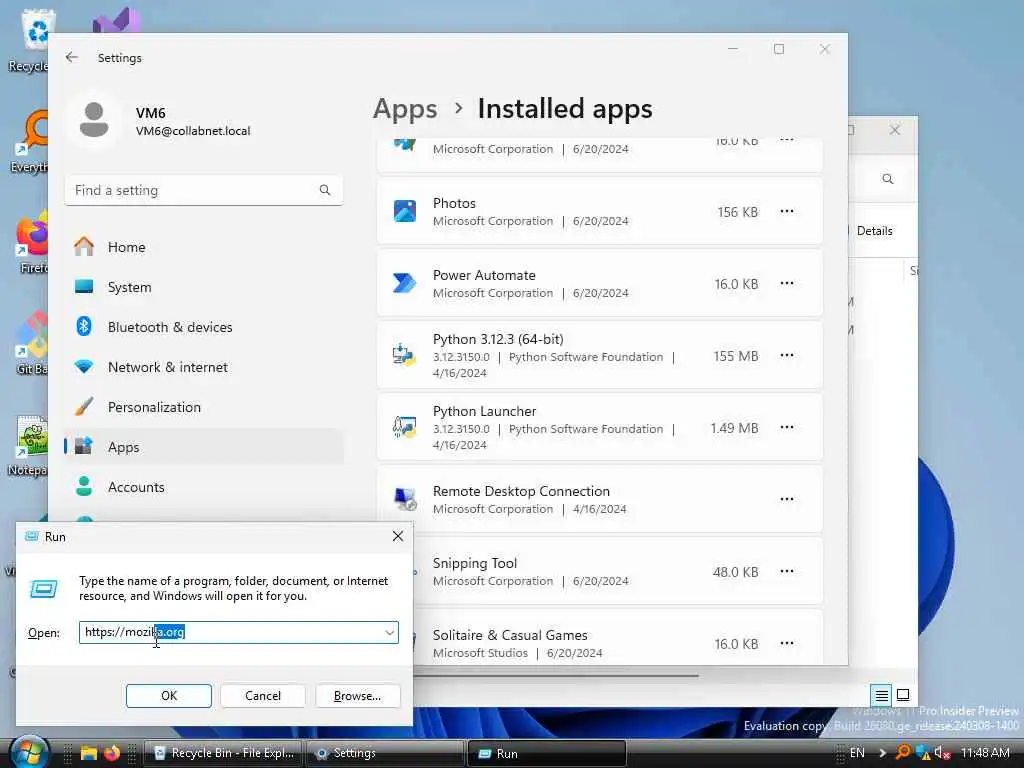Screen dimensions: 1024x768
Task: Click Browse... in the Run dialog
Action: (x=357, y=696)
